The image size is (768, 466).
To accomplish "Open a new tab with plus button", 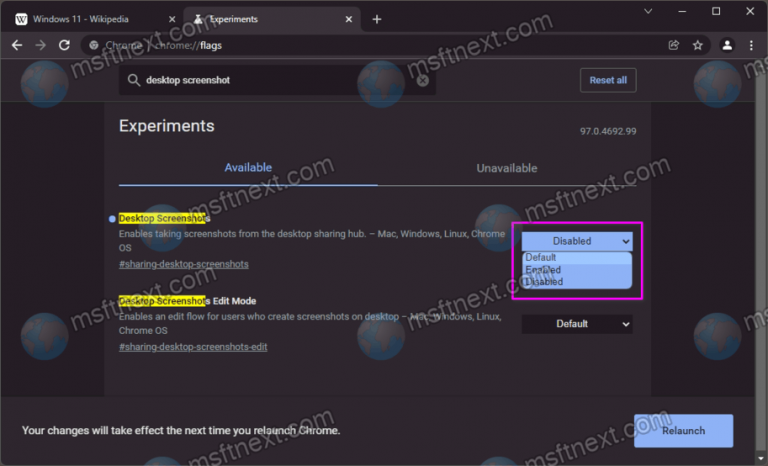I will tap(377, 19).
